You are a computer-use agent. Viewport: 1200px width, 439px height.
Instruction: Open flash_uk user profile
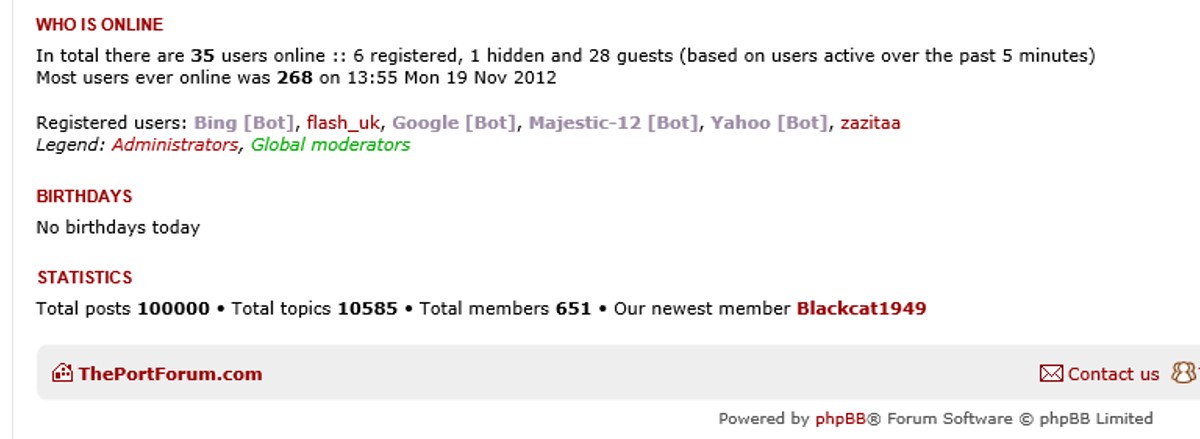pos(343,123)
